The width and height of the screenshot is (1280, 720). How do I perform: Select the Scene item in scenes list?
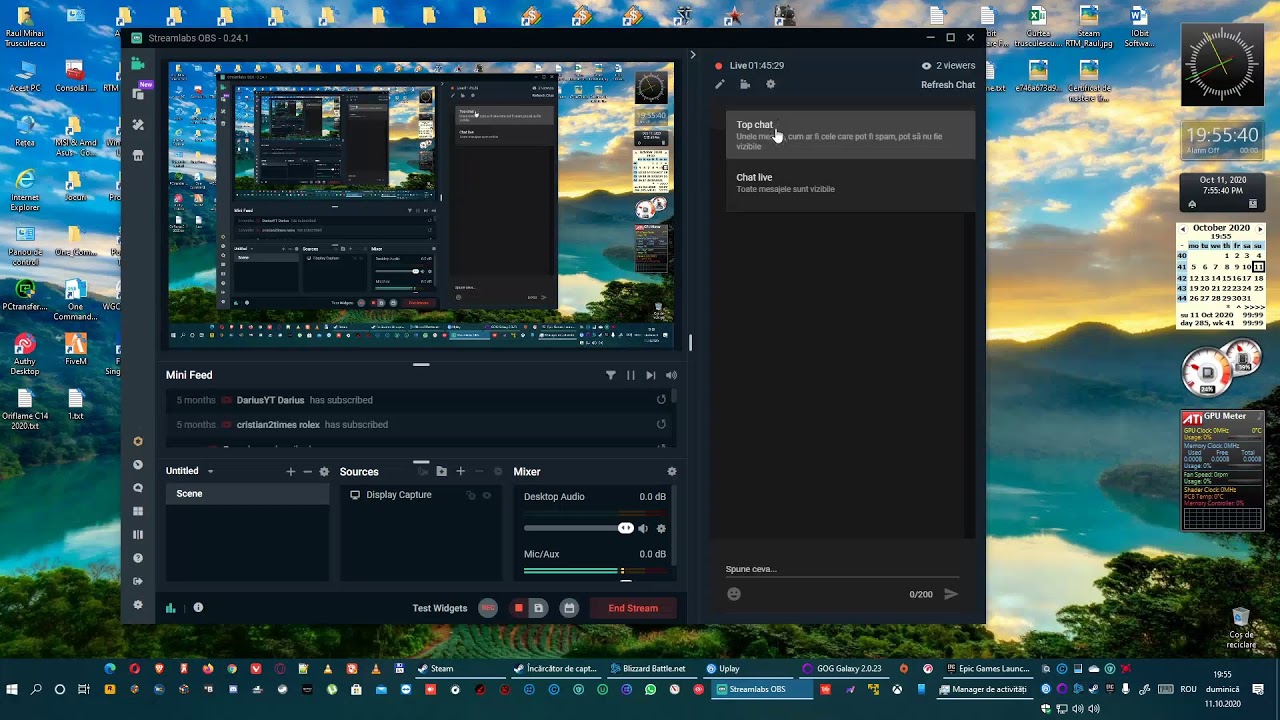[247, 494]
